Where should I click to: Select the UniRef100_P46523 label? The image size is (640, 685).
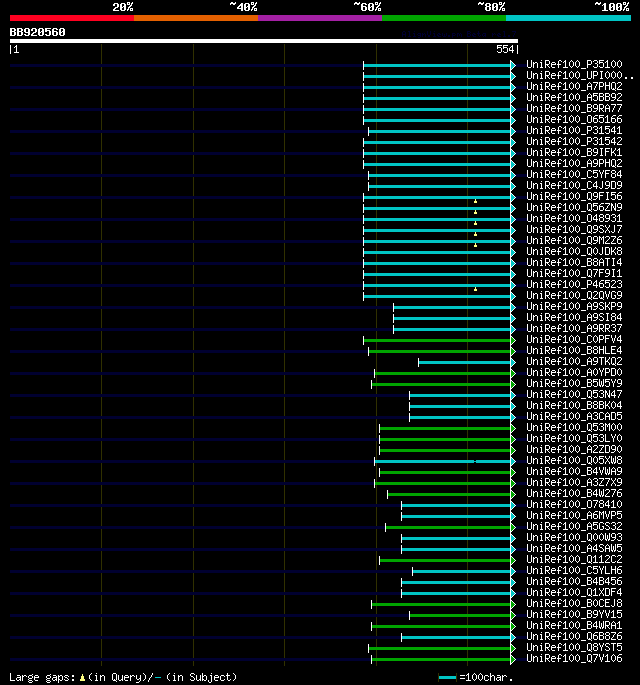point(574,284)
